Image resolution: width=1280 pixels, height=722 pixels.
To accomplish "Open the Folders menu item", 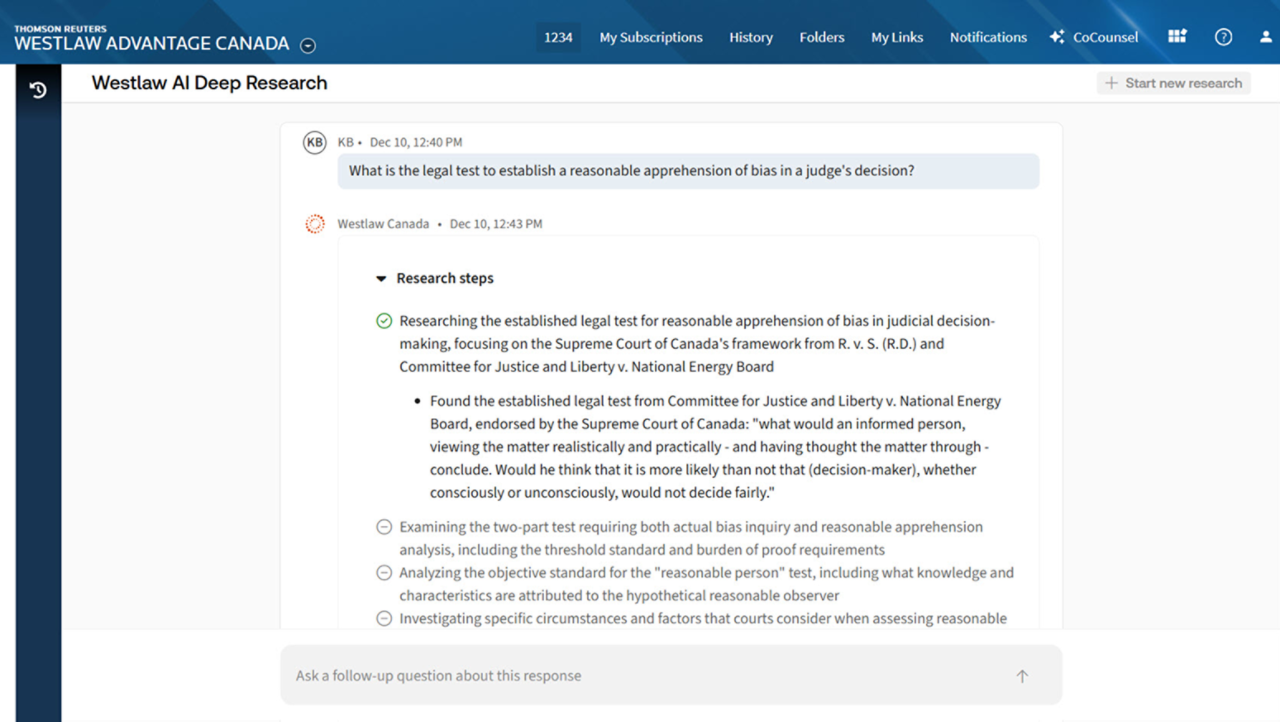I will (x=822, y=37).
